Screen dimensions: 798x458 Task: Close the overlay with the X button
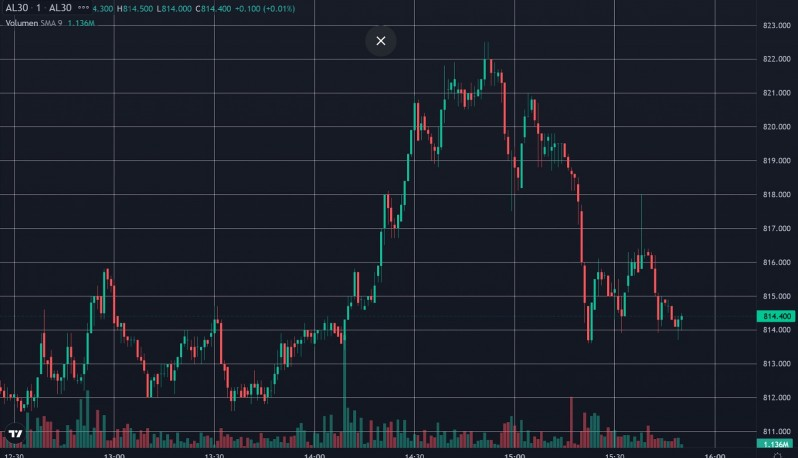click(380, 41)
